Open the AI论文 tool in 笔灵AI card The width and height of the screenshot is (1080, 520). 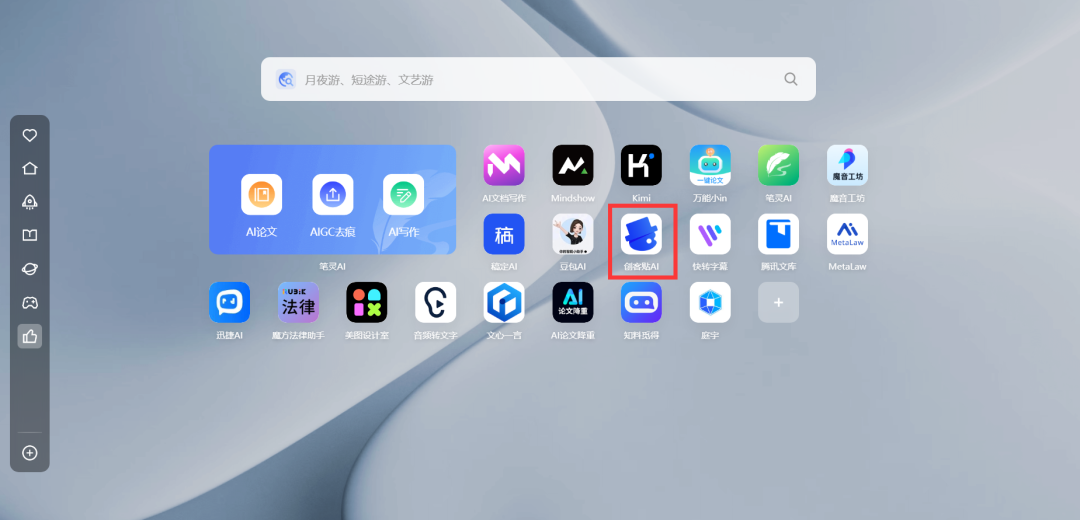(261, 194)
